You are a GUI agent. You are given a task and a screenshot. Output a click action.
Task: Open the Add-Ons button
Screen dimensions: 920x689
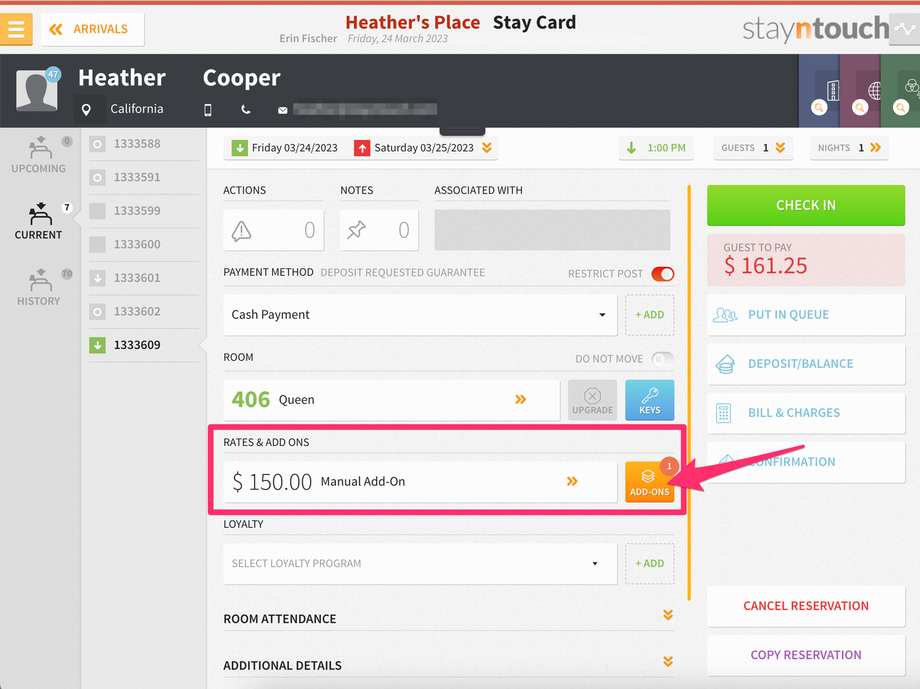point(650,482)
